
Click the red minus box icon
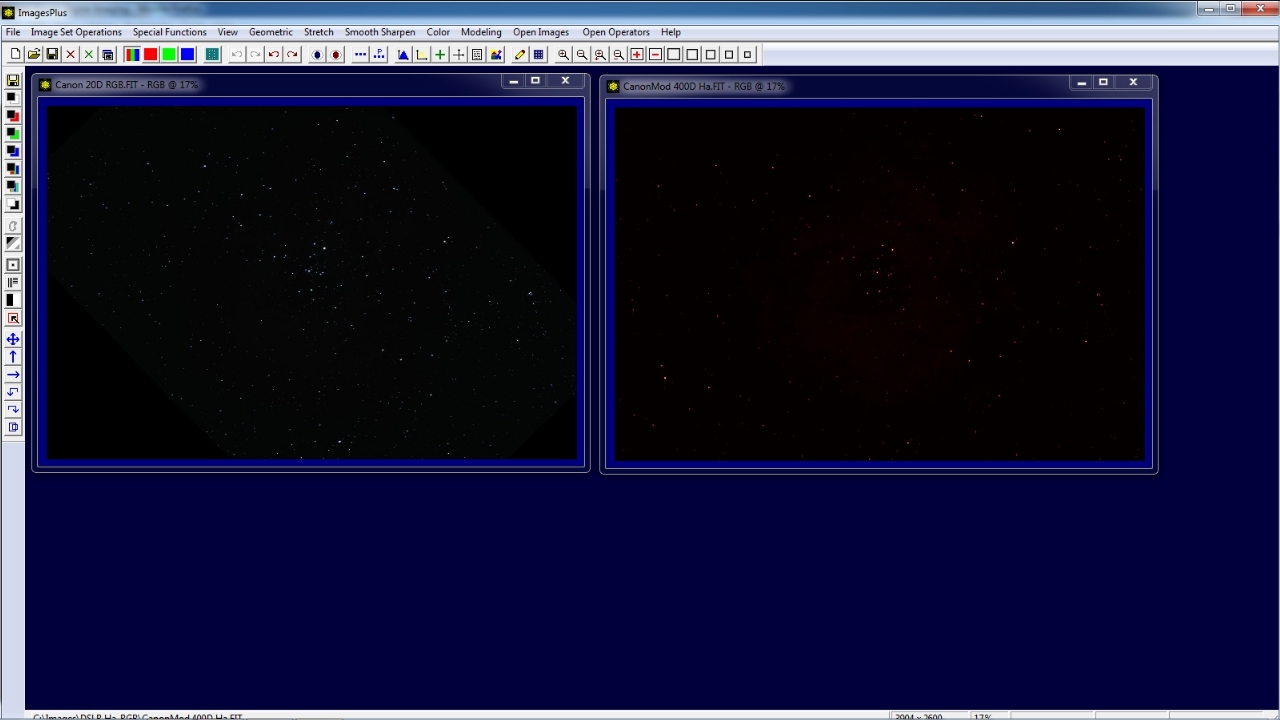click(x=656, y=54)
